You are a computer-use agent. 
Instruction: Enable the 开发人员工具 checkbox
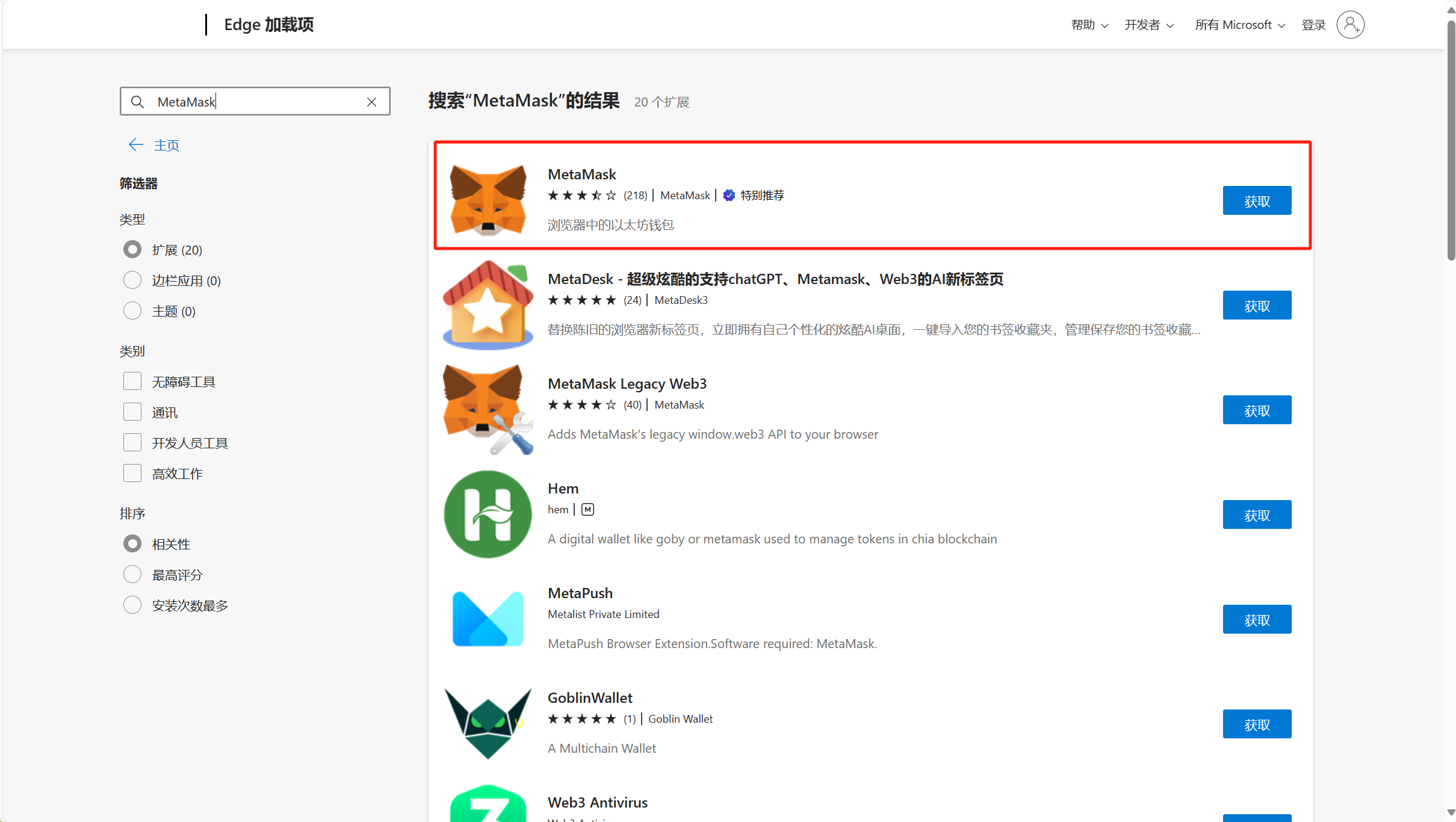132,442
